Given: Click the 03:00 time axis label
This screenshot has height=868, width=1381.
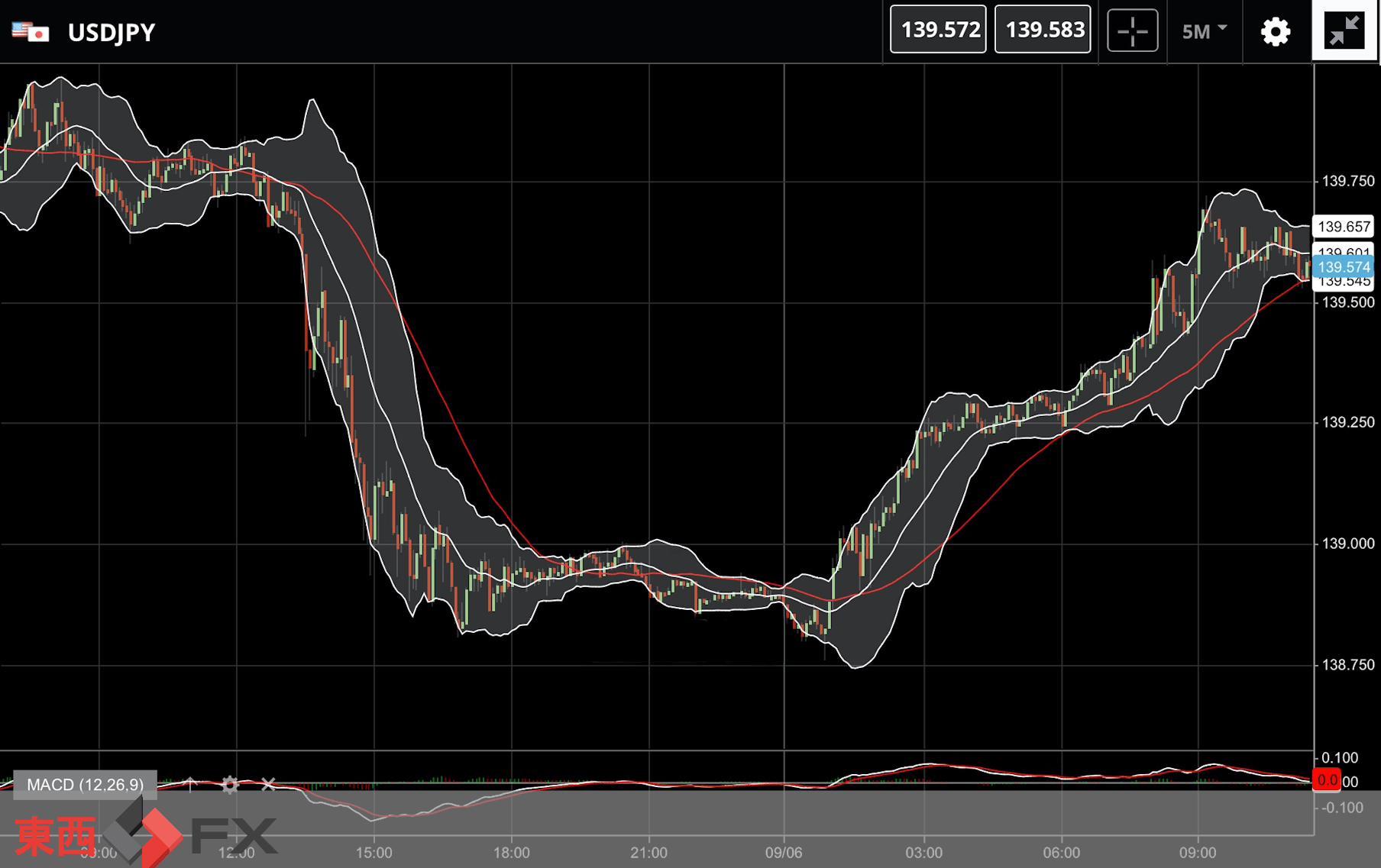Looking at the screenshot, I should [923, 853].
